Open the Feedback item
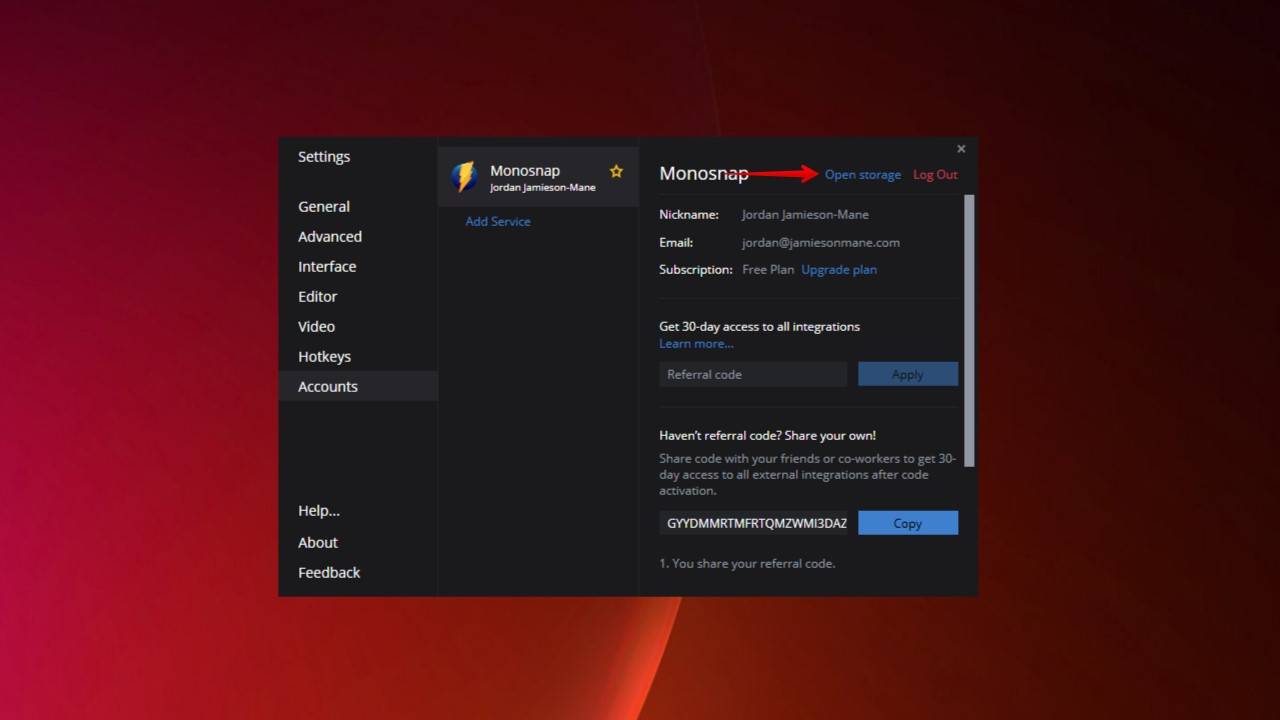 point(329,573)
